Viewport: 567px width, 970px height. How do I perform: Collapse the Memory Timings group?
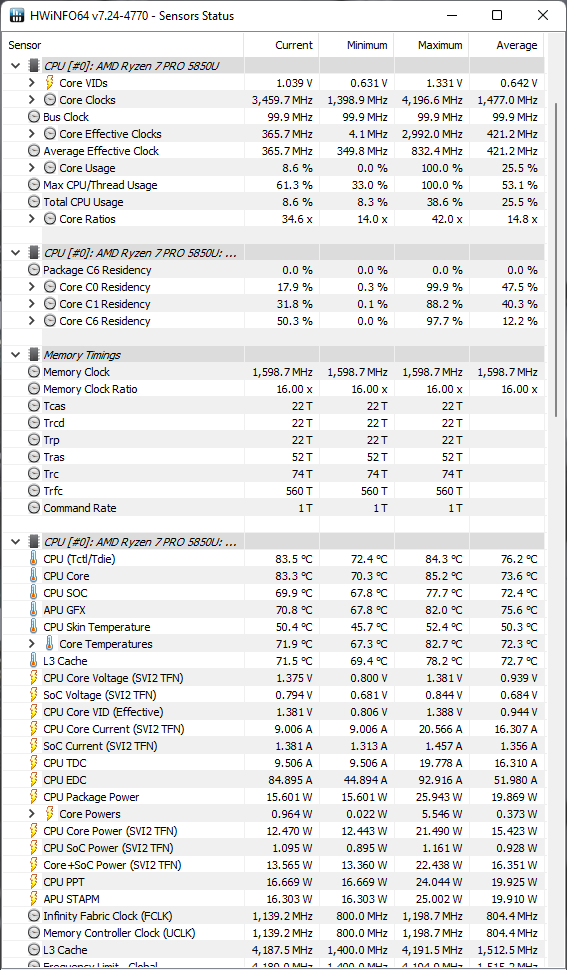point(15,355)
